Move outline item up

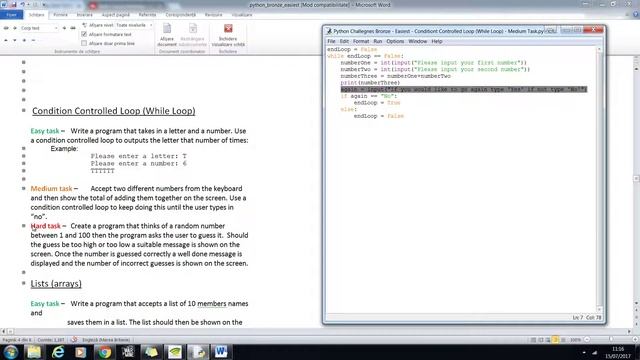click(x=6, y=40)
